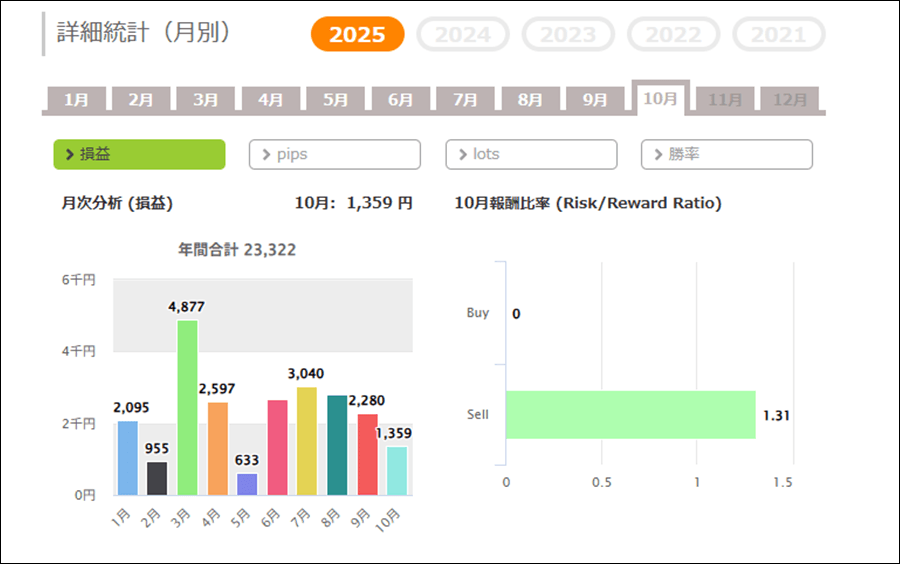Click the cyan 10月 bar in chart
The width and height of the screenshot is (900, 564).
pyautogui.click(x=397, y=471)
